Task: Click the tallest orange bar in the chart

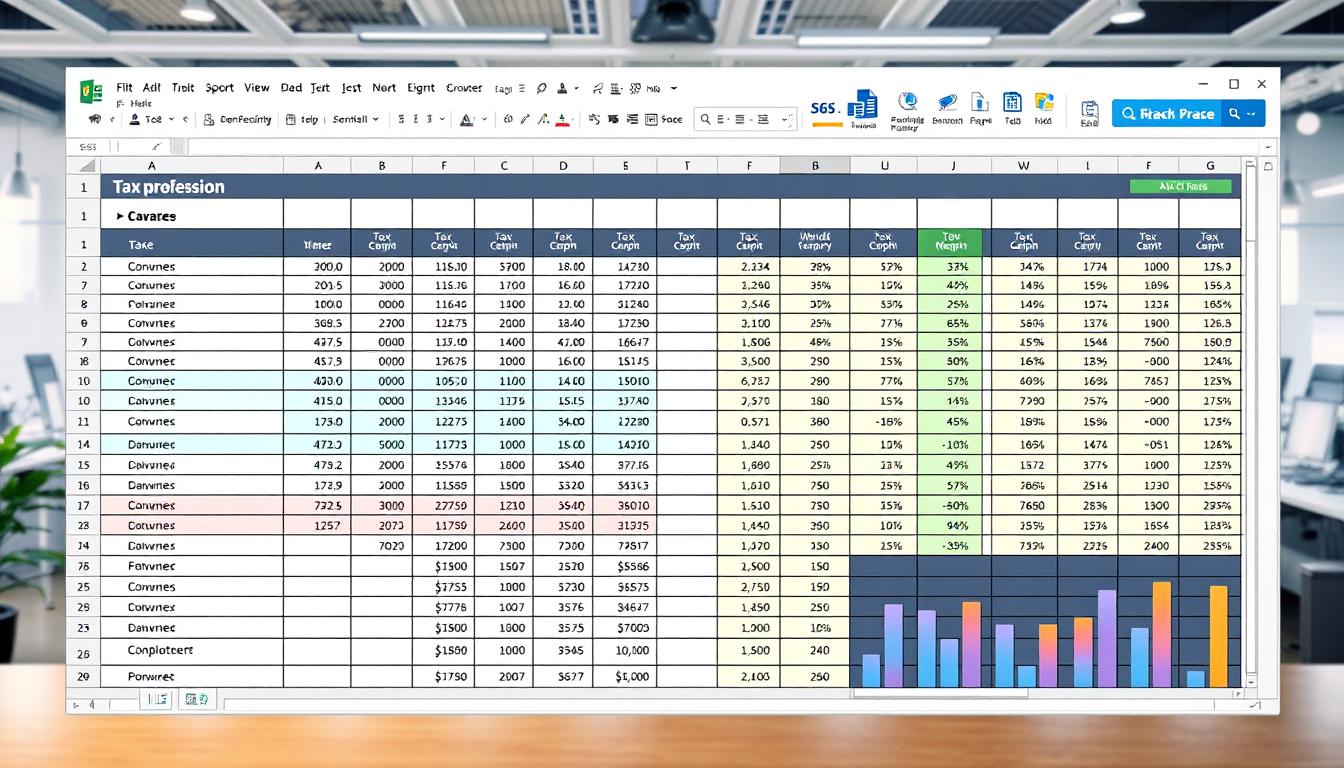Action: pos(1161,634)
